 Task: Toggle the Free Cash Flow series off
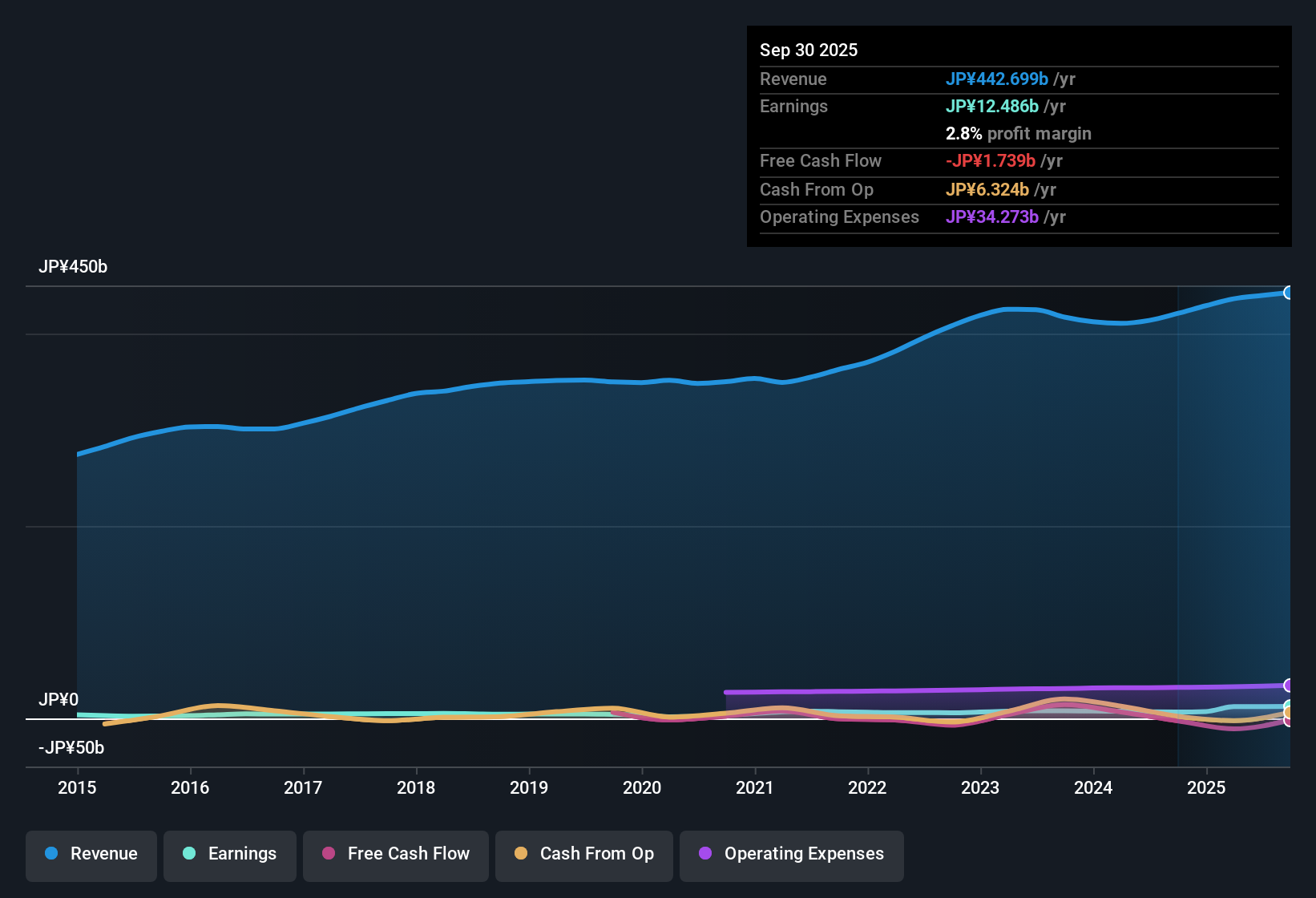pyautogui.click(x=395, y=854)
